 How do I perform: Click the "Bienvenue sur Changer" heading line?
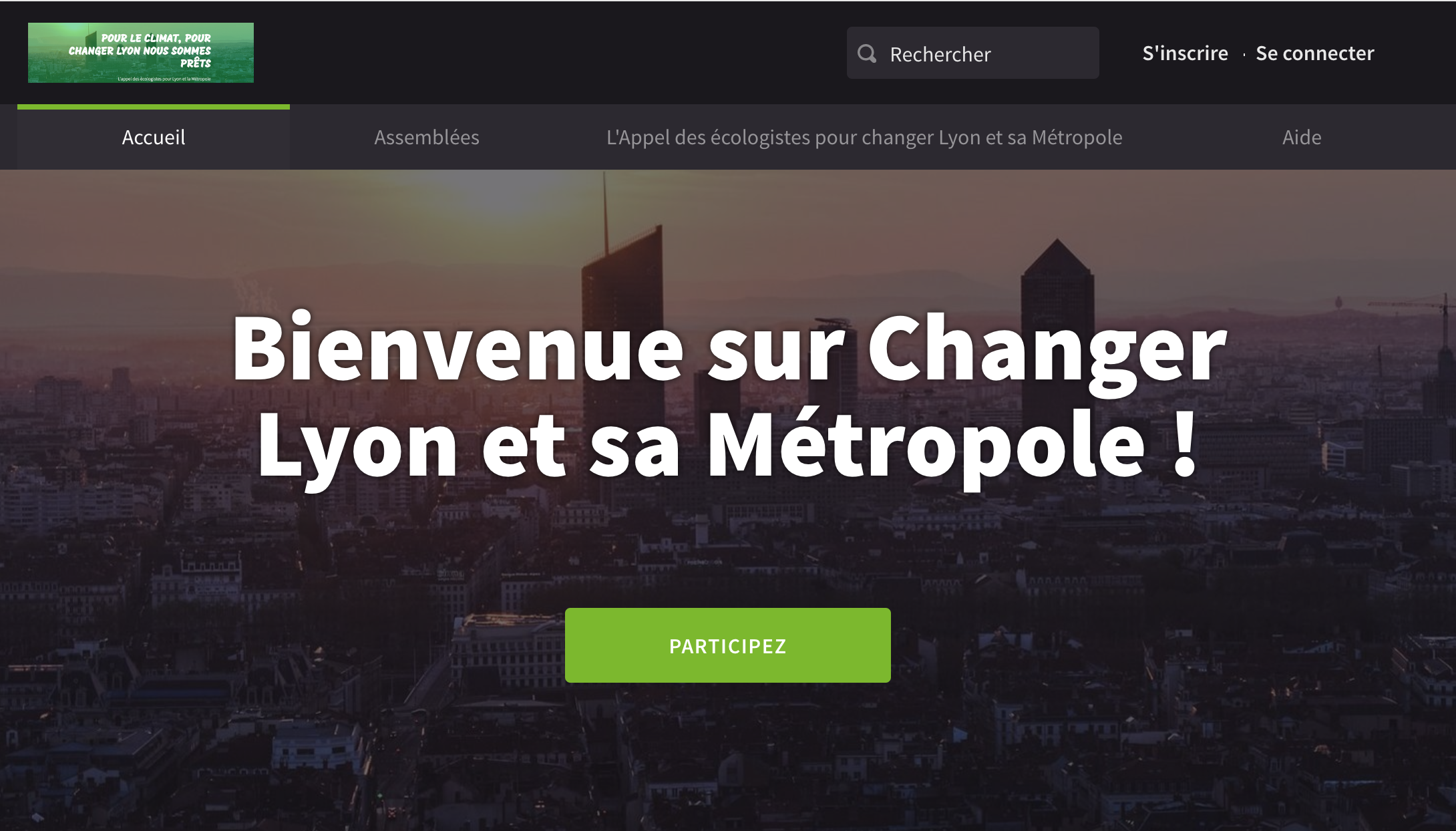(729, 347)
